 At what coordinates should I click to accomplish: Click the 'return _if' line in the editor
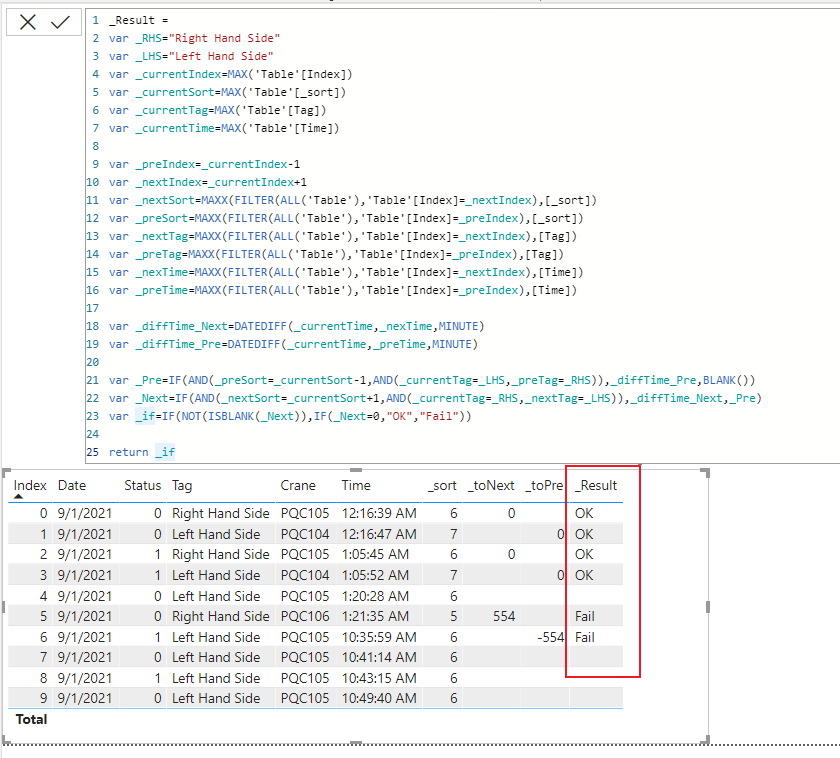pyautogui.click(x=142, y=452)
